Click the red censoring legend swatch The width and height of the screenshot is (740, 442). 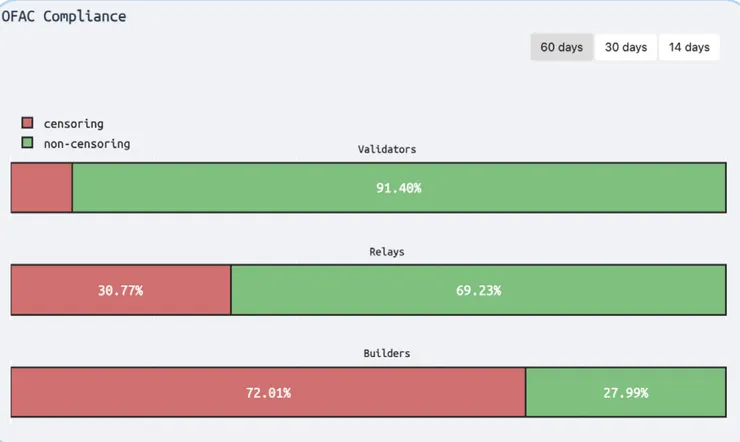click(27, 124)
